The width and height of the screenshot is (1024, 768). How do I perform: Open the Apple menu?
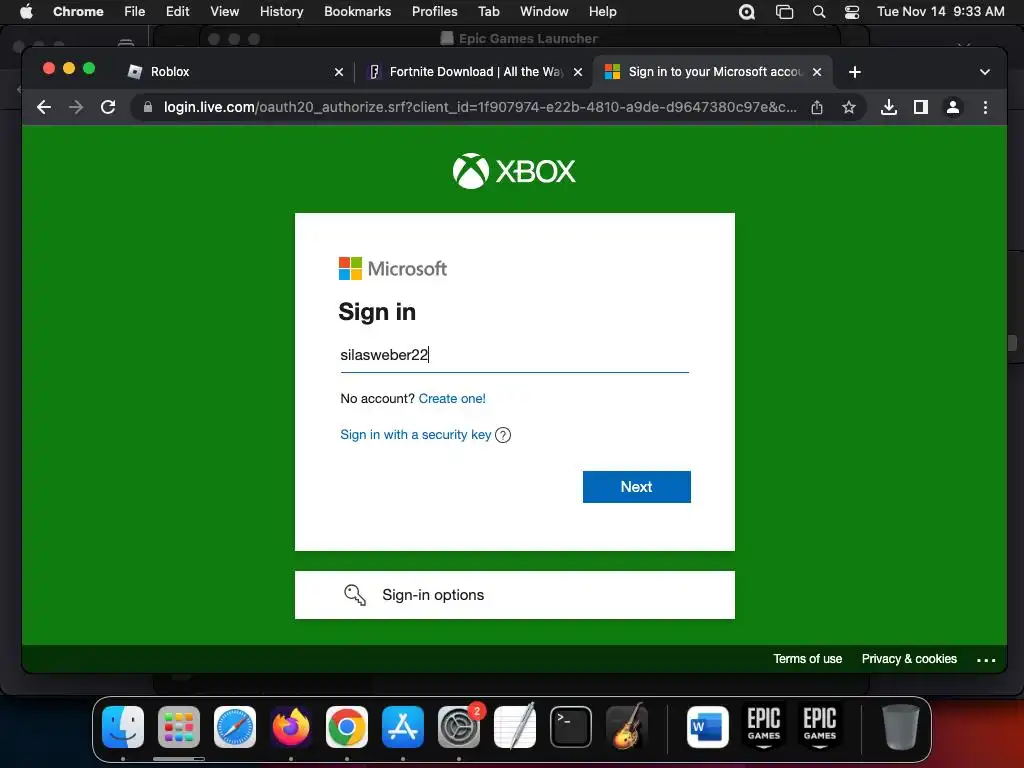coord(26,12)
